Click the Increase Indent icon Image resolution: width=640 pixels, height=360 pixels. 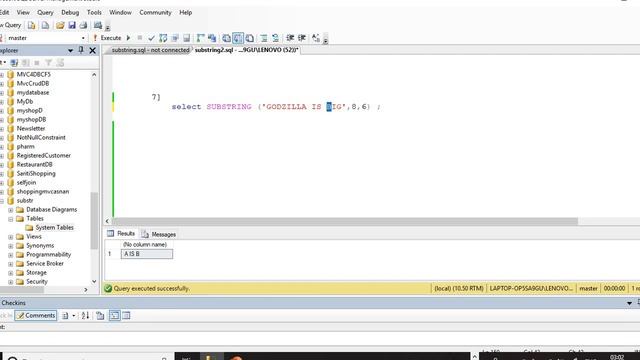(x=302, y=38)
